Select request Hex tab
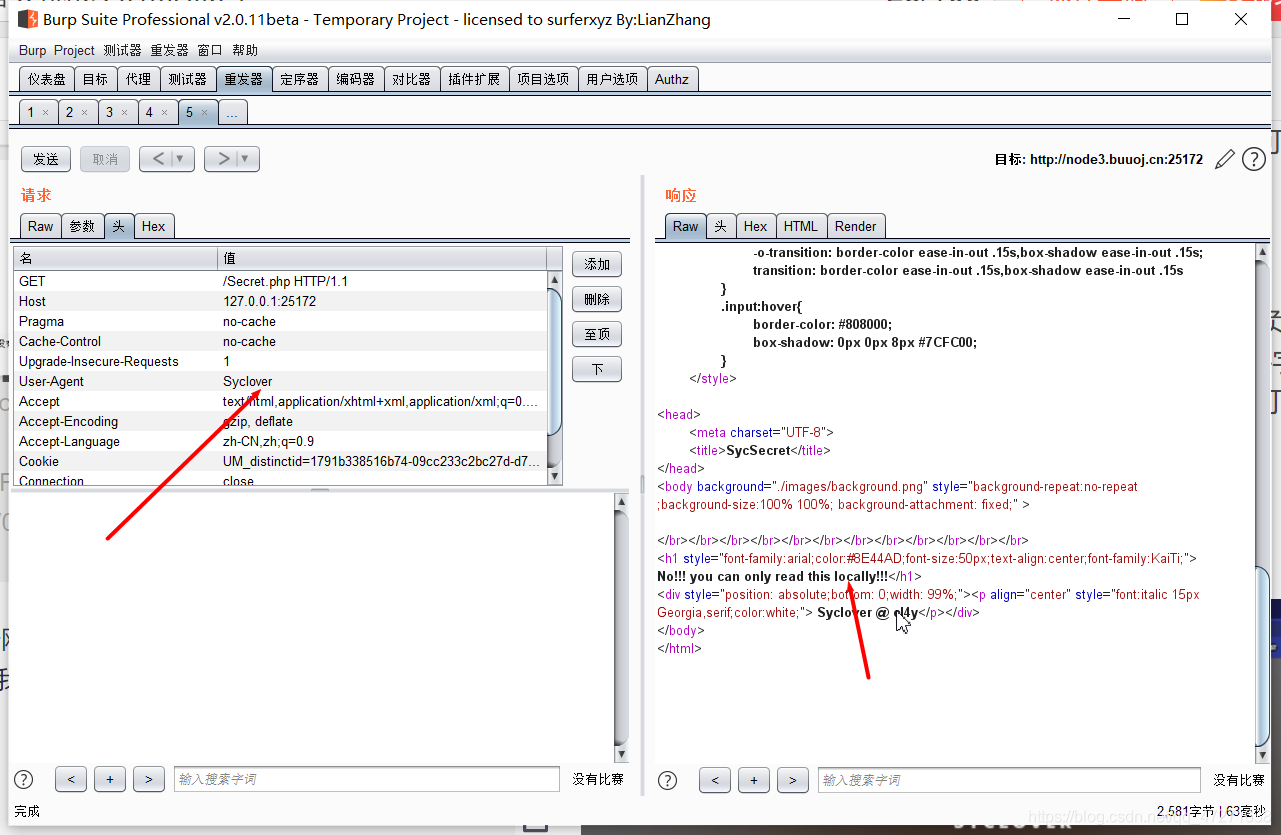The width and height of the screenshot is (1281, 835). (154, 226)
